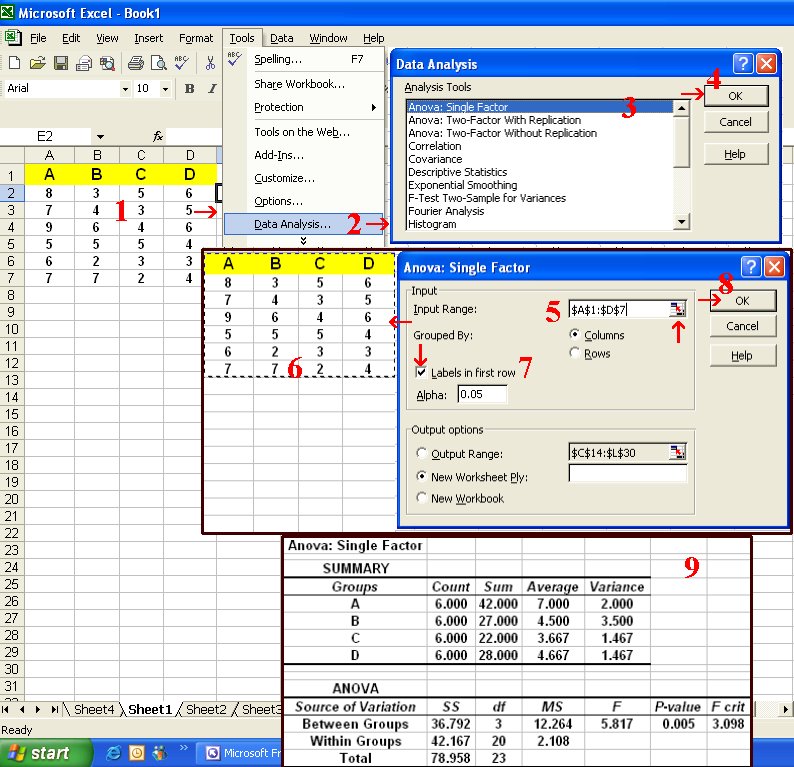794x767 pixels.
Task: Open the font size 10 dropdown
Action: [x=165, y=90]
